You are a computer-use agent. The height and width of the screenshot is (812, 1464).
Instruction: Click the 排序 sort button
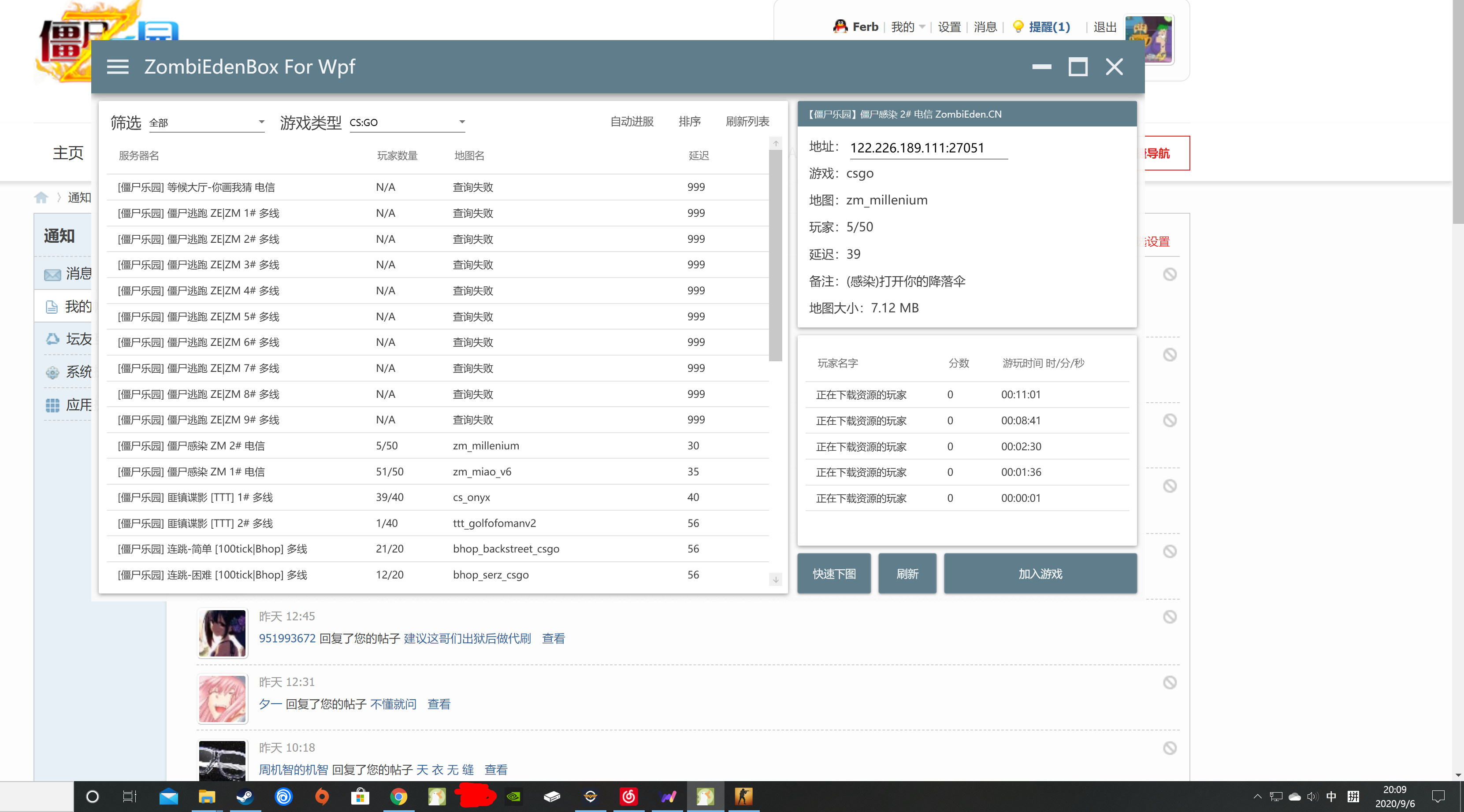click(689, 122)
